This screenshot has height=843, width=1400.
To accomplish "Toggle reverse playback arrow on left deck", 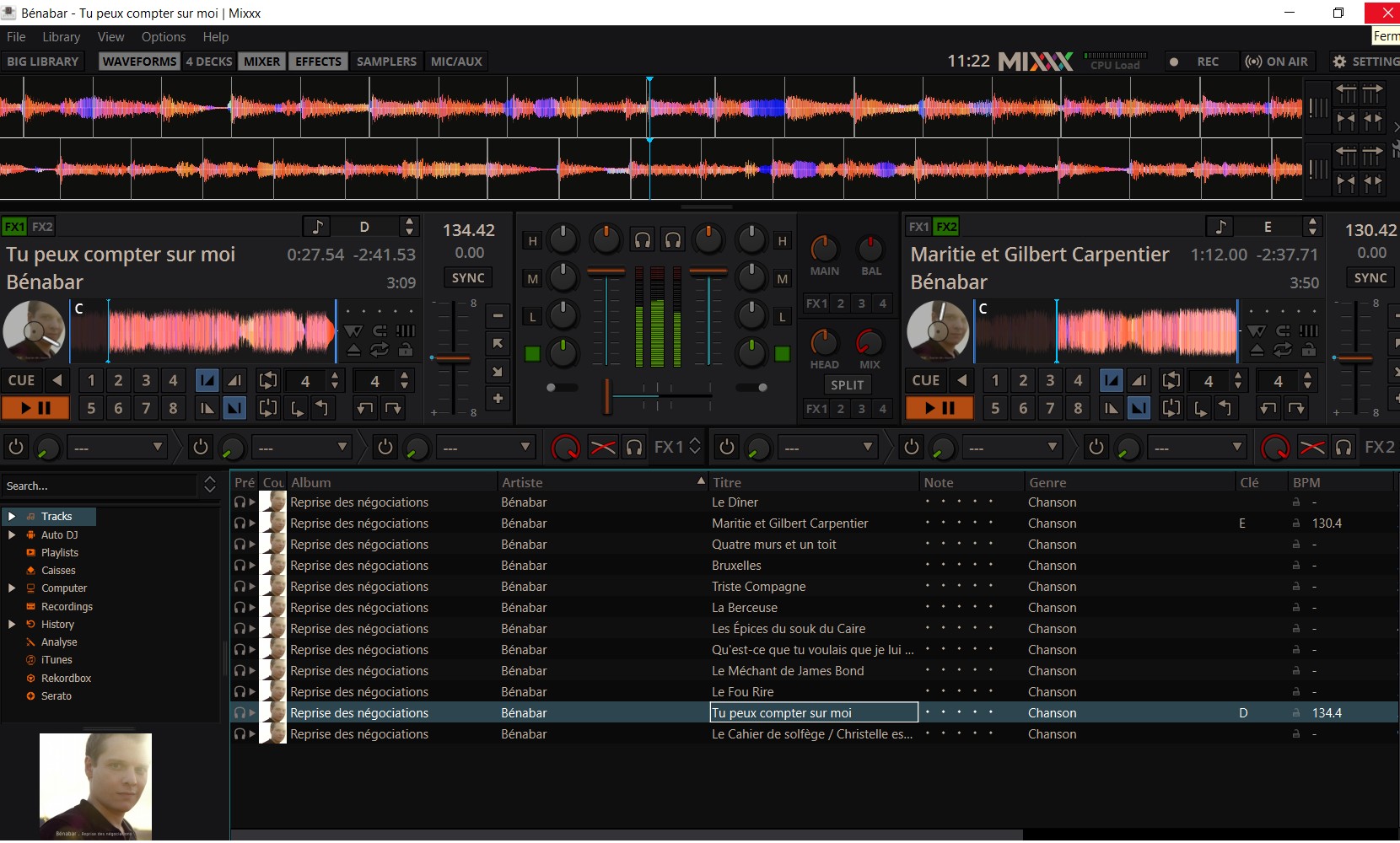I will point(57,380).
